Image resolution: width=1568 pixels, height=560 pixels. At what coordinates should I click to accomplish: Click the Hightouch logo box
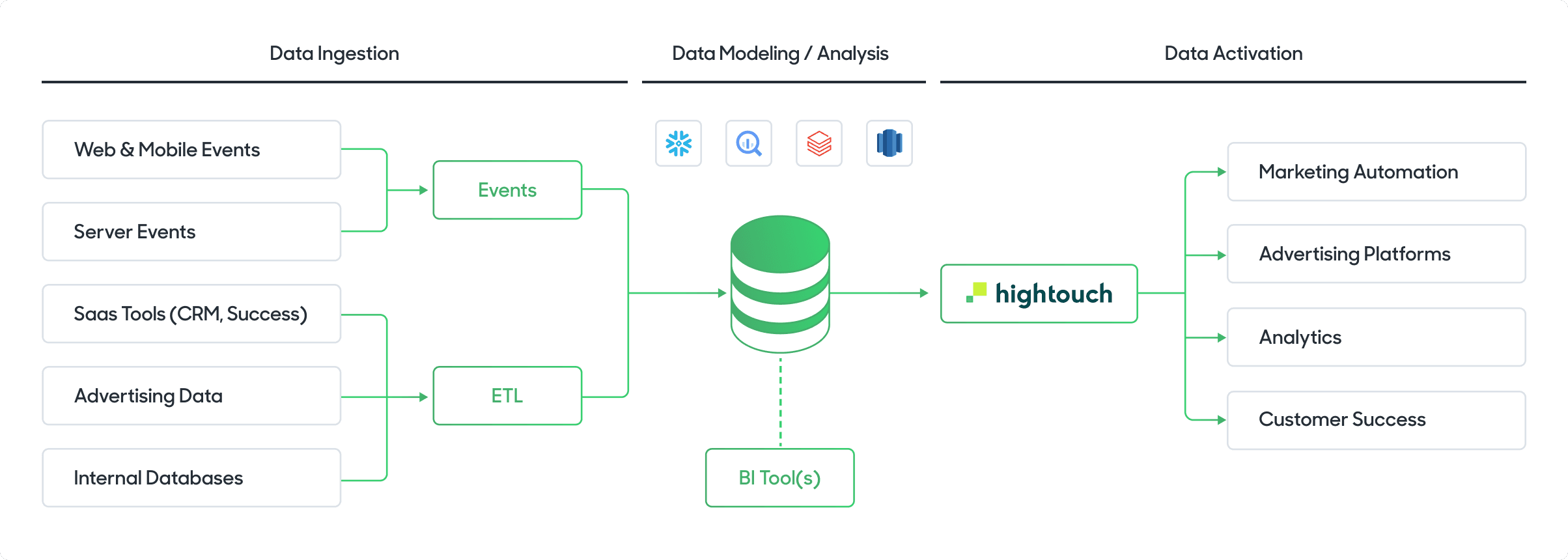[1039, 294]
